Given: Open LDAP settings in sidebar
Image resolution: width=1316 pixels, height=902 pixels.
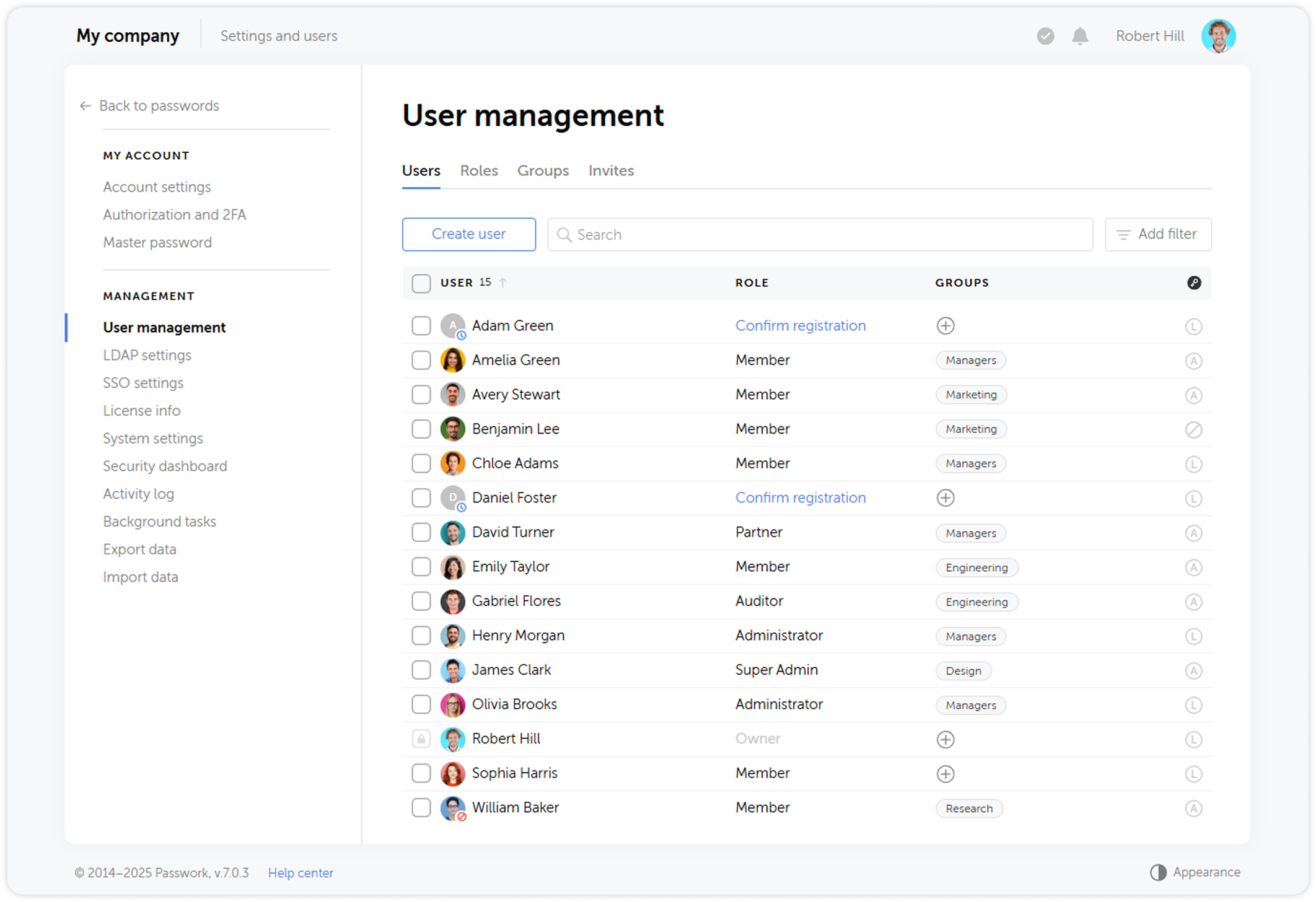Looking at the screenshot, I should 147,355.
